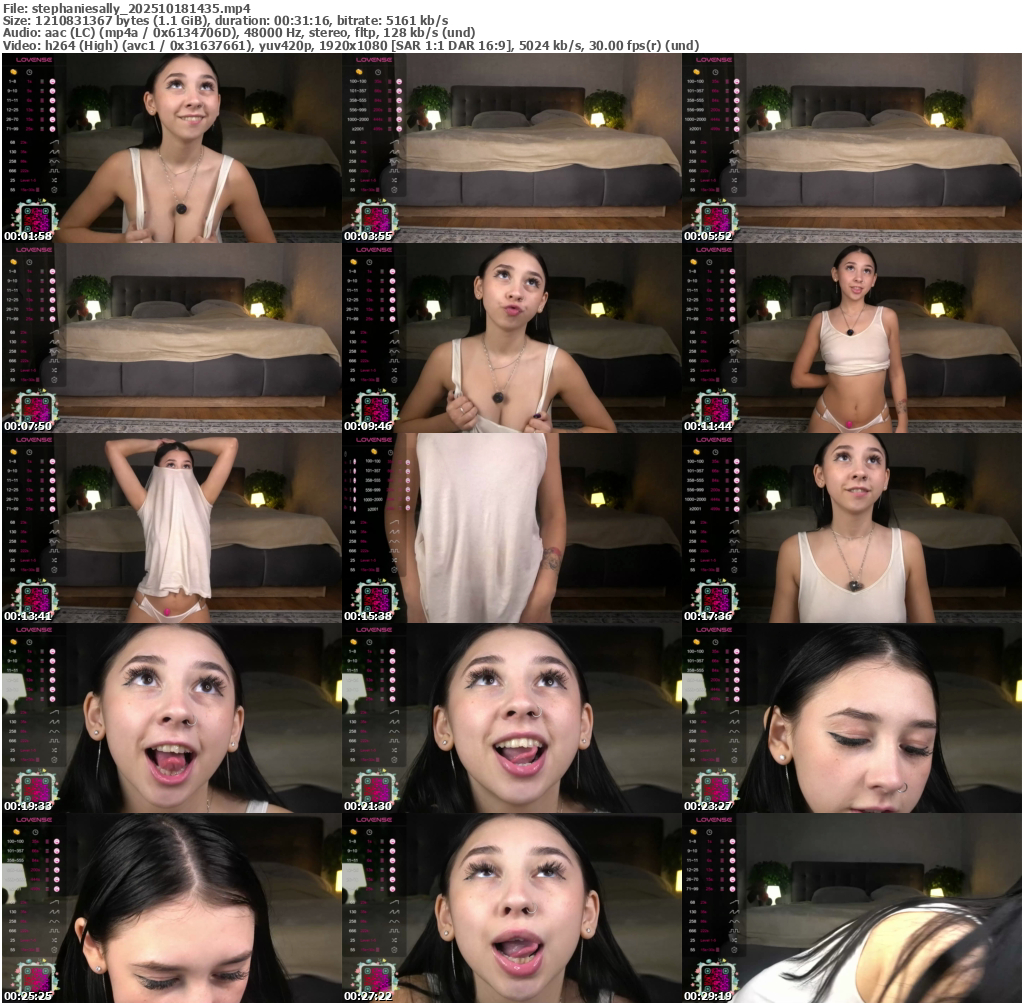
Task: Click the pink widget icon in the 00:29:19 frame
Action: [716, 979]
